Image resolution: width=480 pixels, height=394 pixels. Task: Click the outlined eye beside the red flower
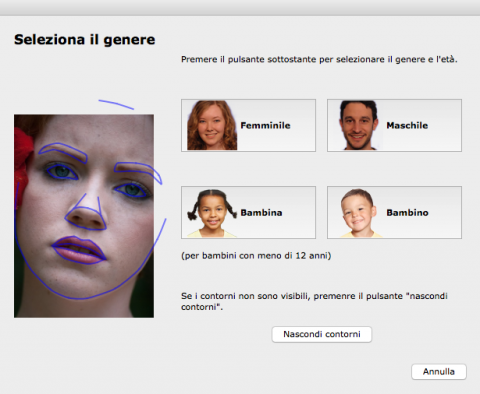(62, 171)
